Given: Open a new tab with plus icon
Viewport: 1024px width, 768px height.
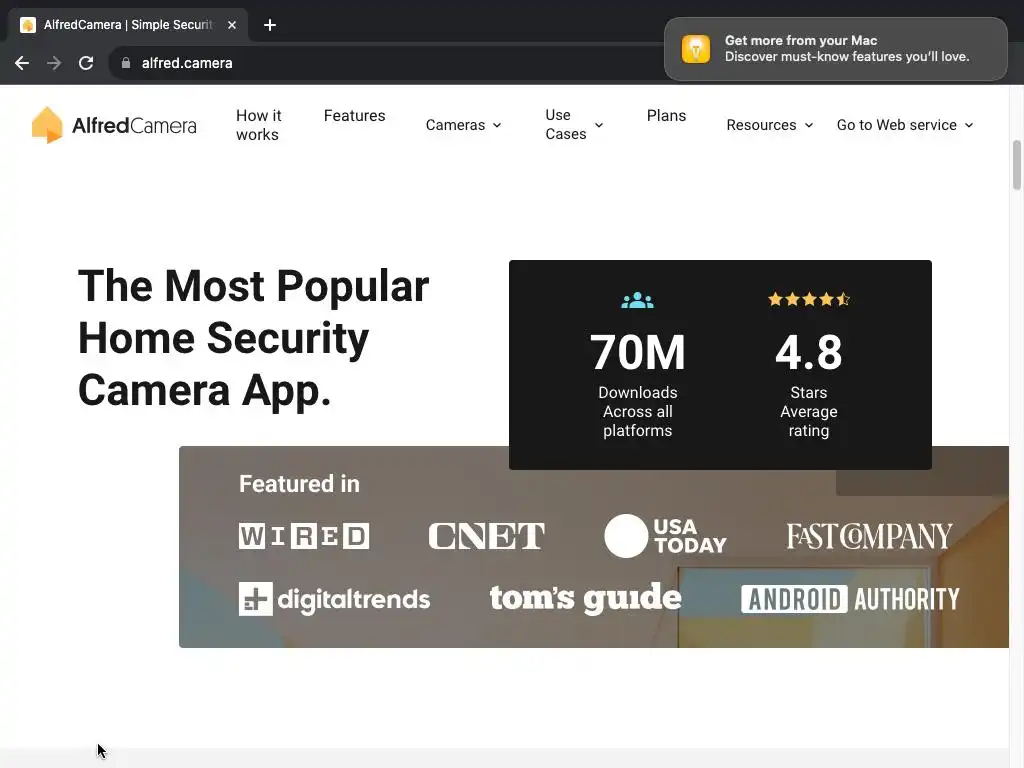Looking at the screenshot, I should 270,25.
